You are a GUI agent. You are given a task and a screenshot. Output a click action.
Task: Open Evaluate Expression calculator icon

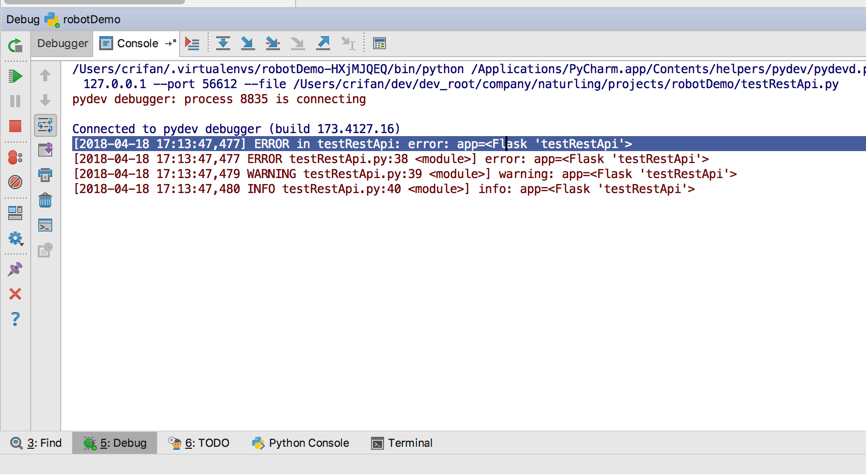(379, 44)
